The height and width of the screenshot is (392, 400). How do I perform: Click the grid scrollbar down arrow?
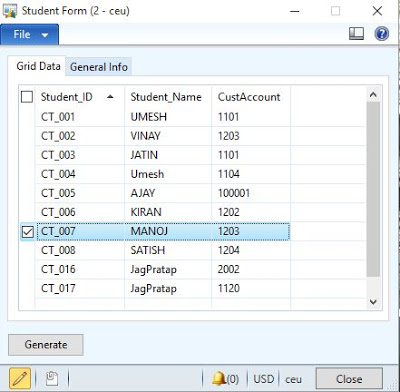click(373, 302)
